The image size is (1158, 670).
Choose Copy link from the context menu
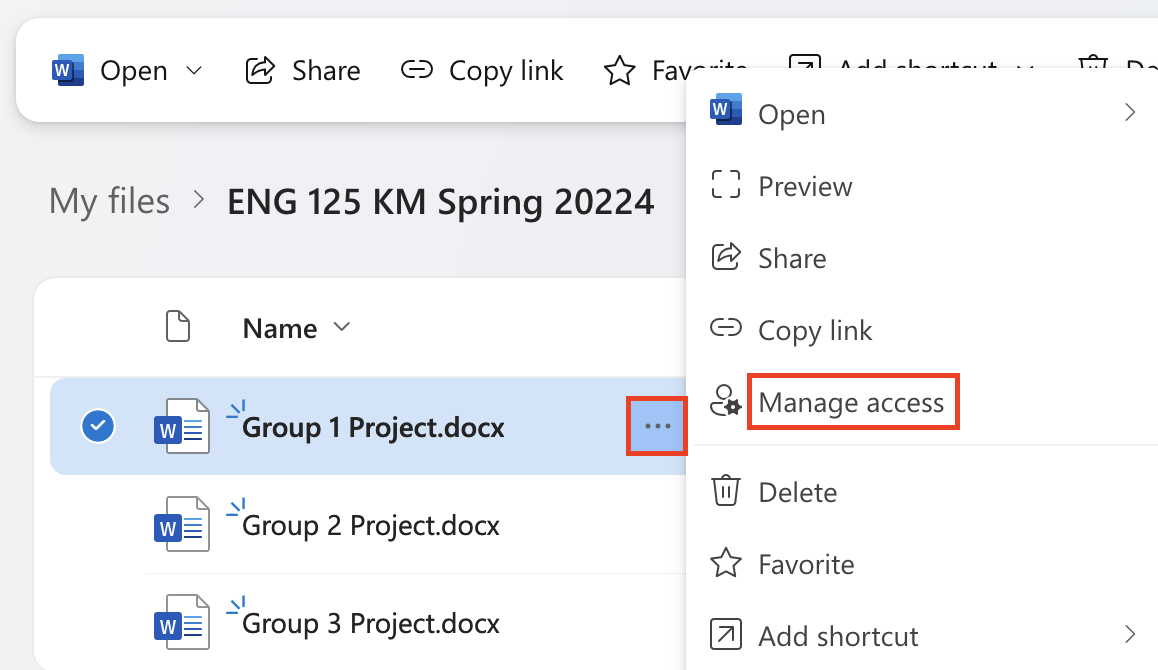816,329
